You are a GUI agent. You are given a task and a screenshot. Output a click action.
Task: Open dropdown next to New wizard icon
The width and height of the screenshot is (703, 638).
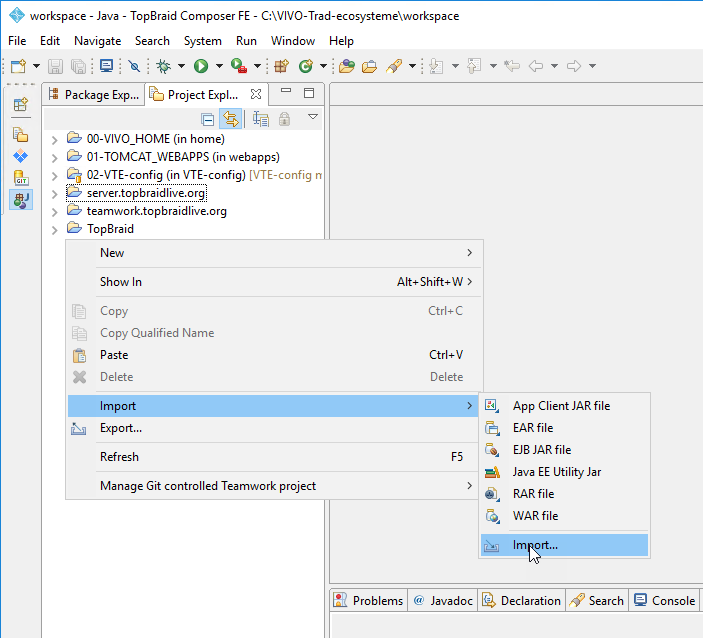tap(36, 66)
